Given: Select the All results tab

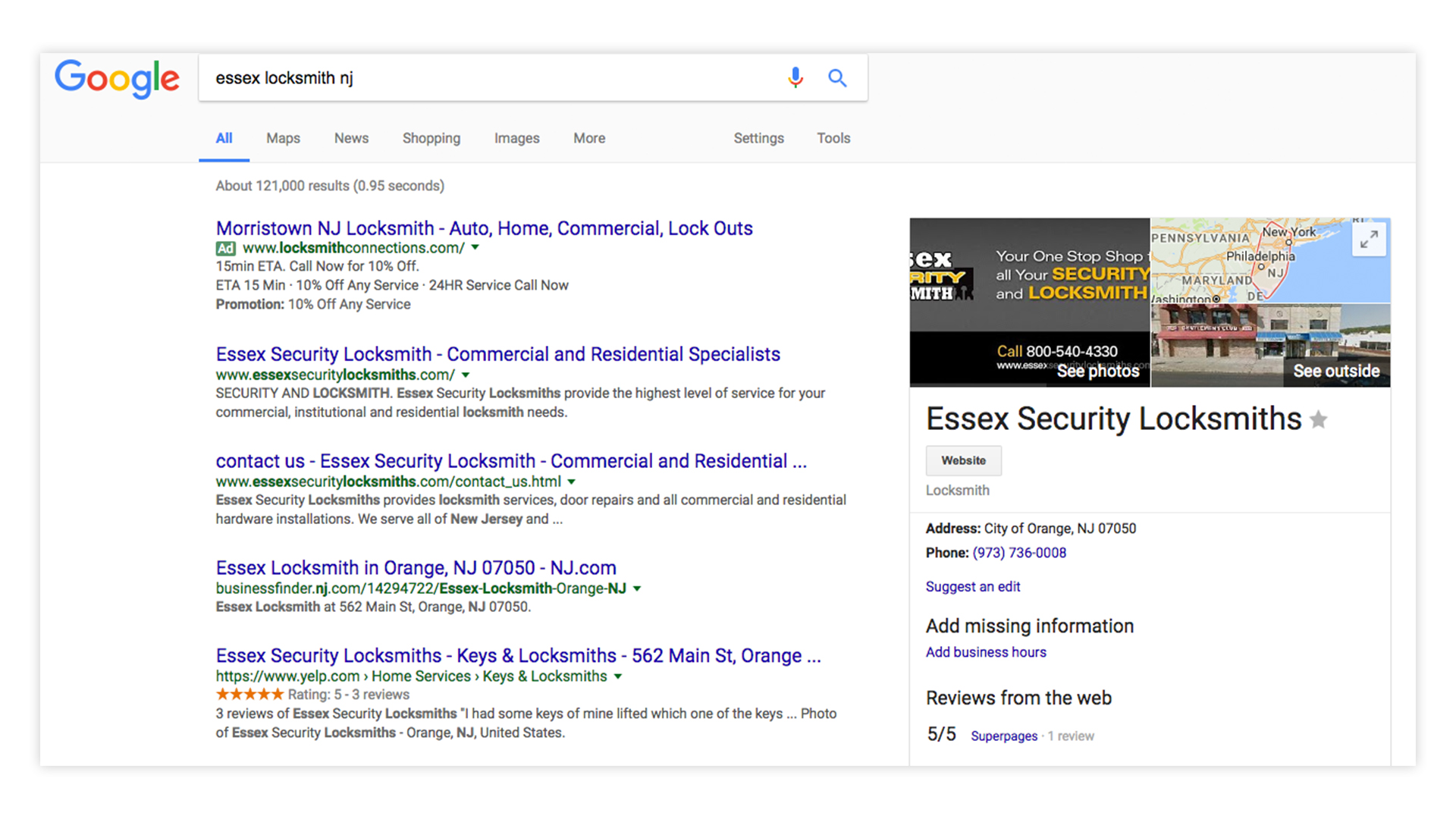Looking at the screenshot, I should tap(224, 138).
